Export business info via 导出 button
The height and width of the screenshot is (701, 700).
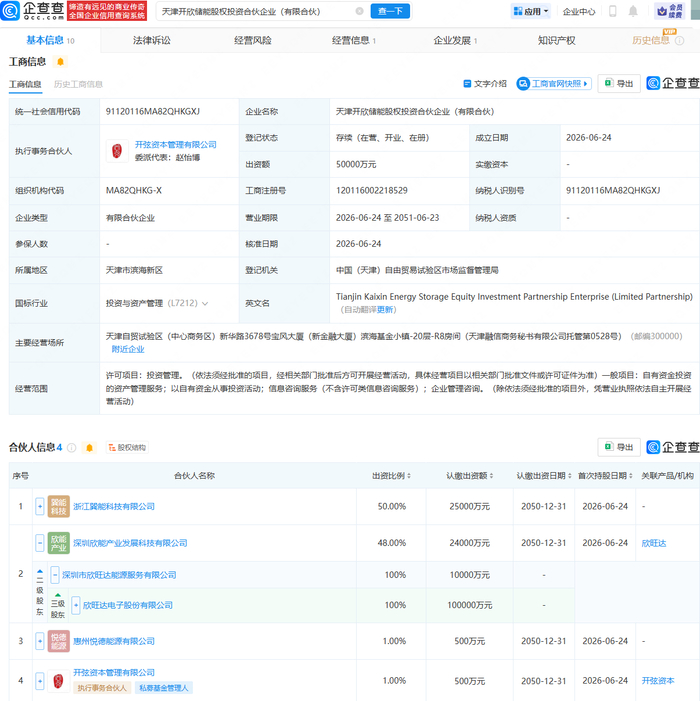point(619,84)
